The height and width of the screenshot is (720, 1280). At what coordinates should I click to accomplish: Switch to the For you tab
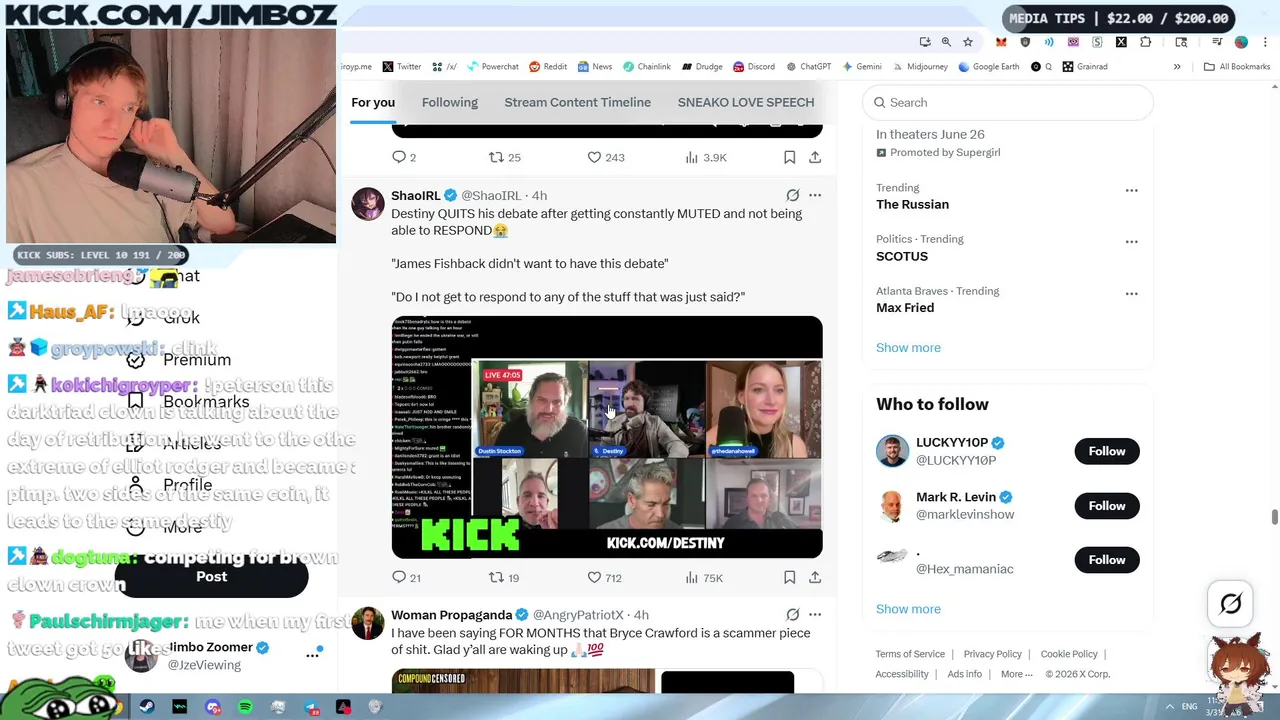coord(373,102)
